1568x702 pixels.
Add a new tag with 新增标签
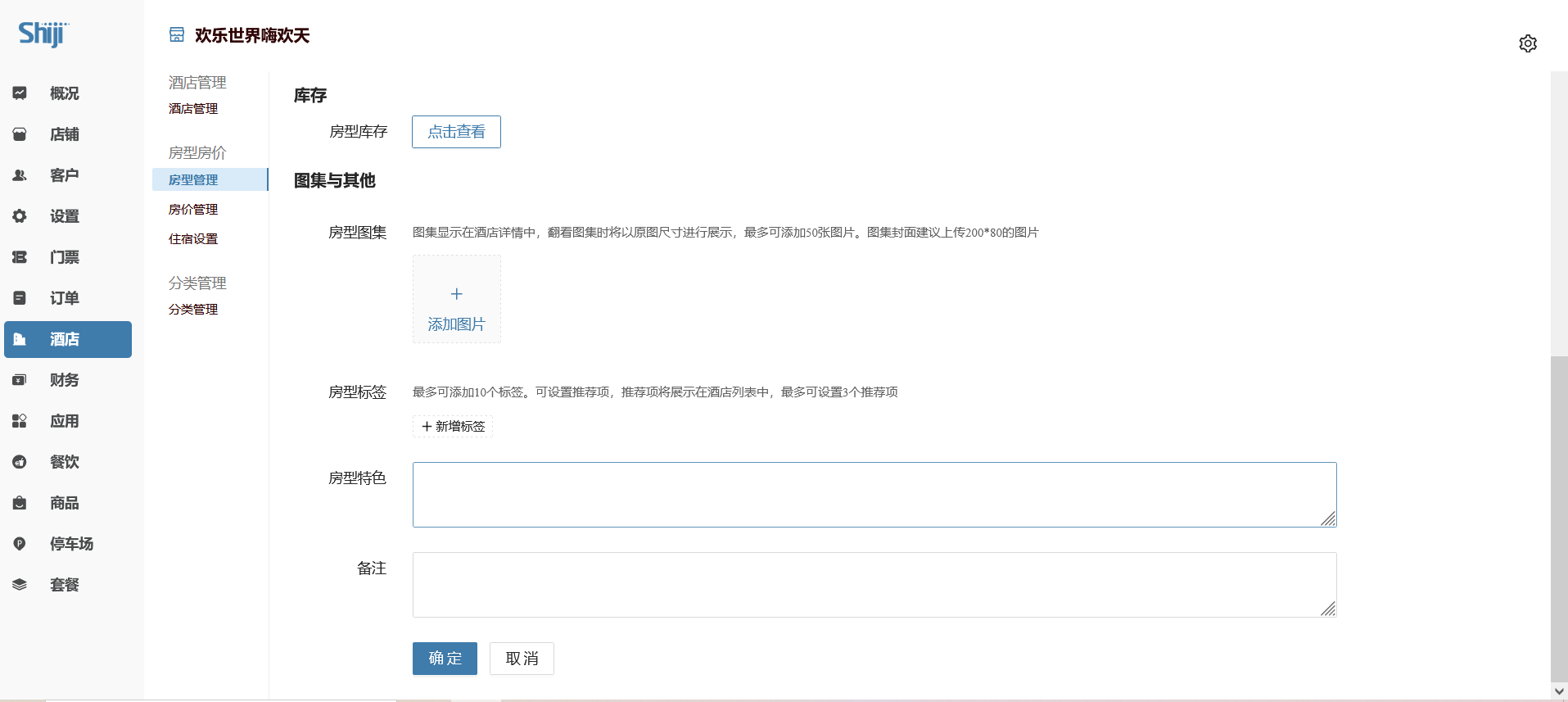pyautogui.click(x=453, y=427)
